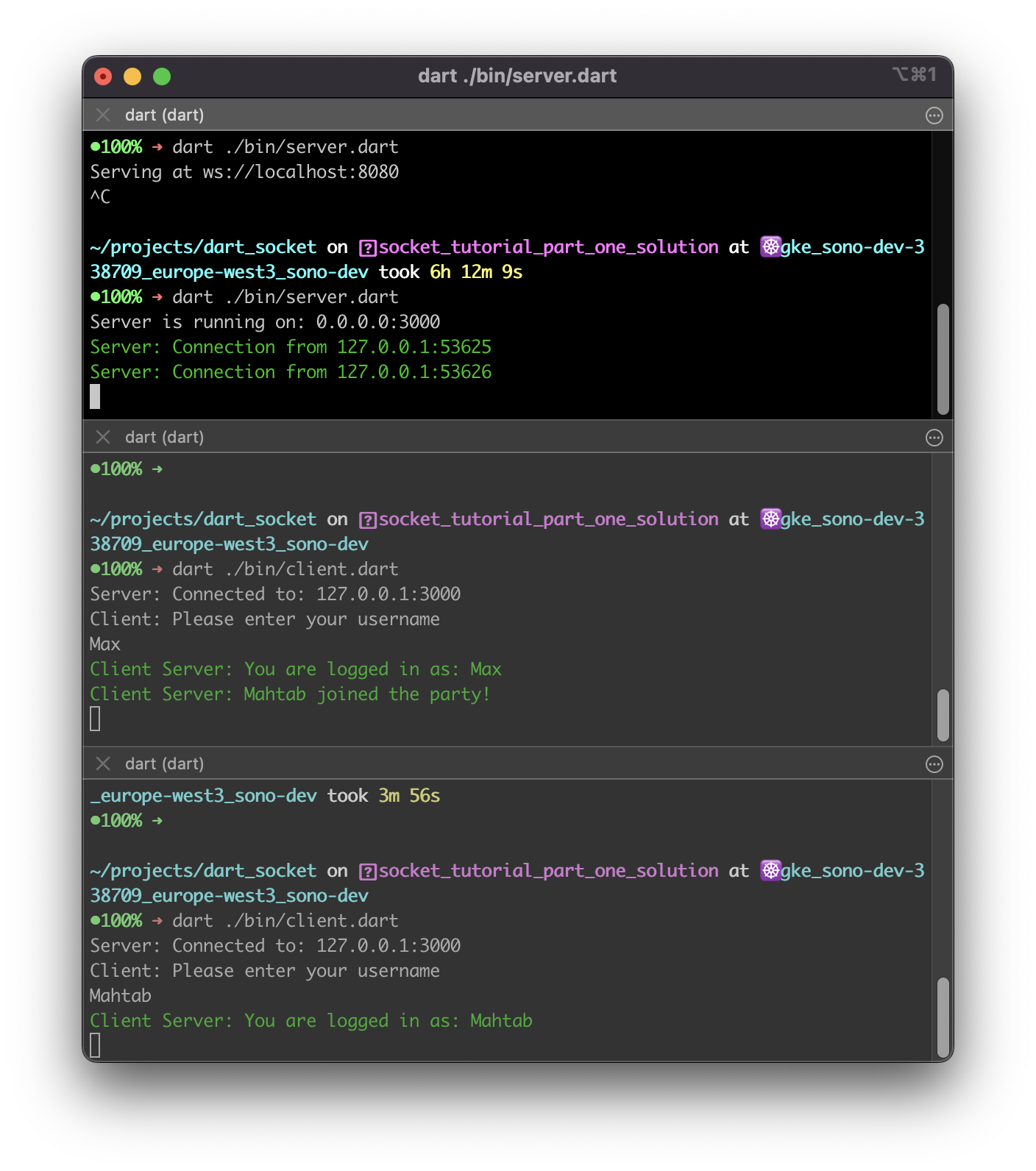This screenshot has width=1036, height=1171.
Task: Select middle pane title 'dart (dart)'
Action: point(164,438)
